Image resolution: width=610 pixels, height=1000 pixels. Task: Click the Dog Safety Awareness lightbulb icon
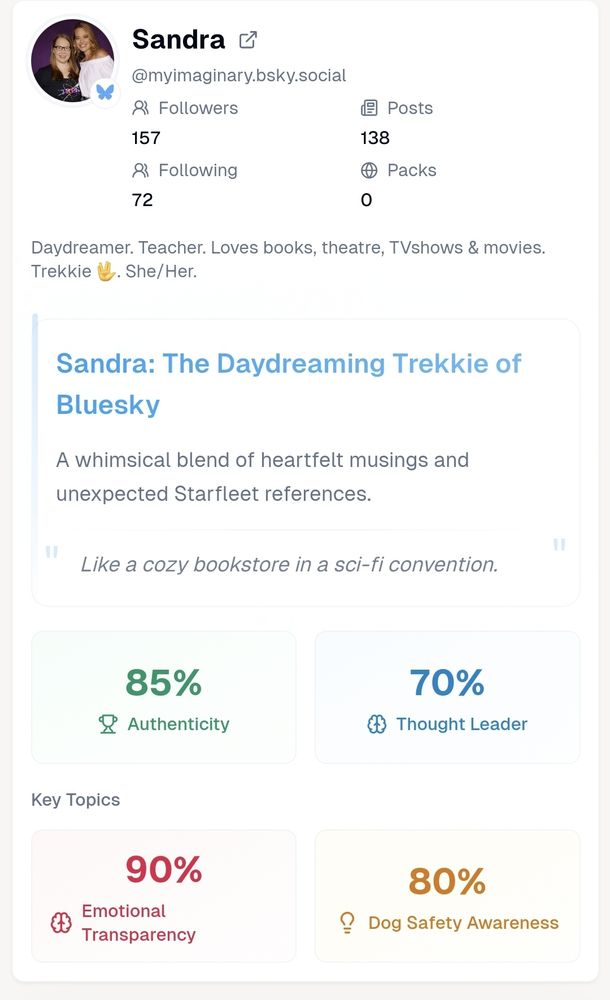347,922
